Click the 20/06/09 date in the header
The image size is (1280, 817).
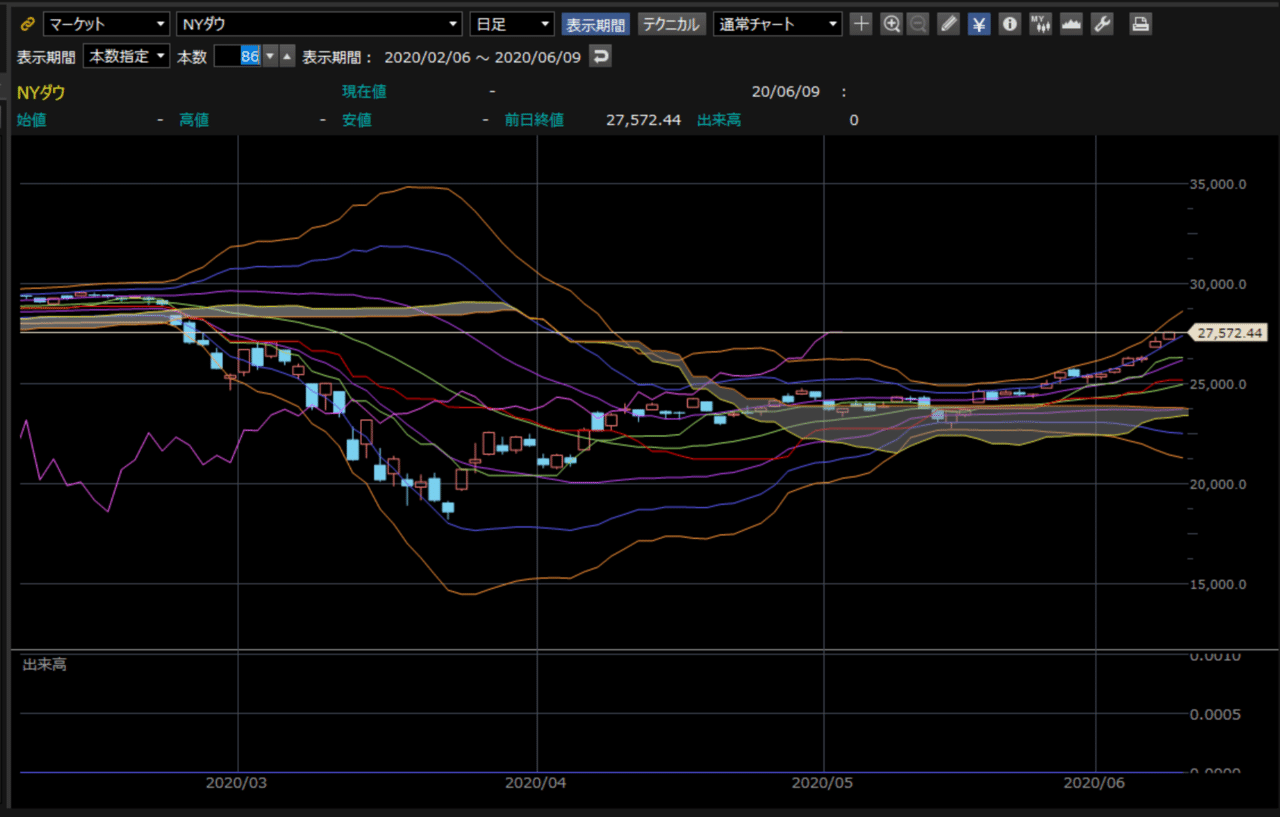[785, 92]
